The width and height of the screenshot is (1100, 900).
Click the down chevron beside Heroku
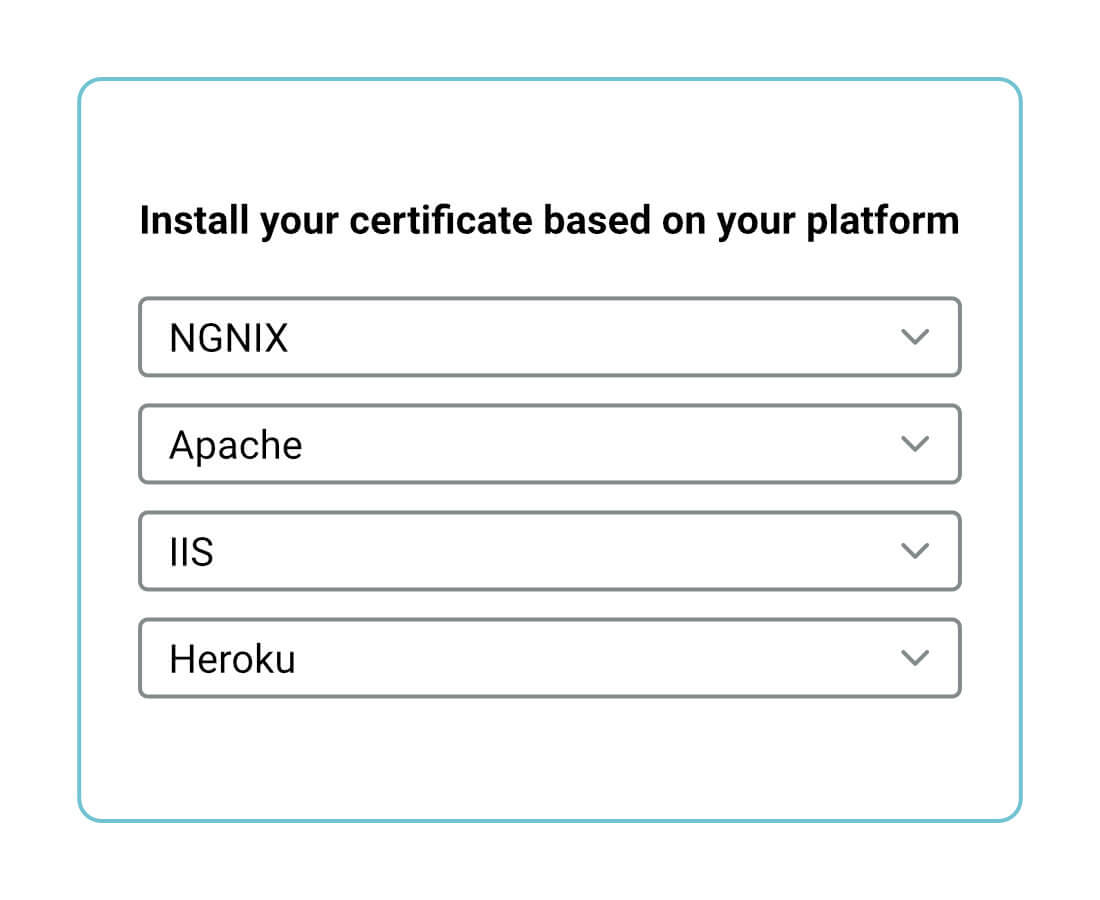[x=915, y=658]
